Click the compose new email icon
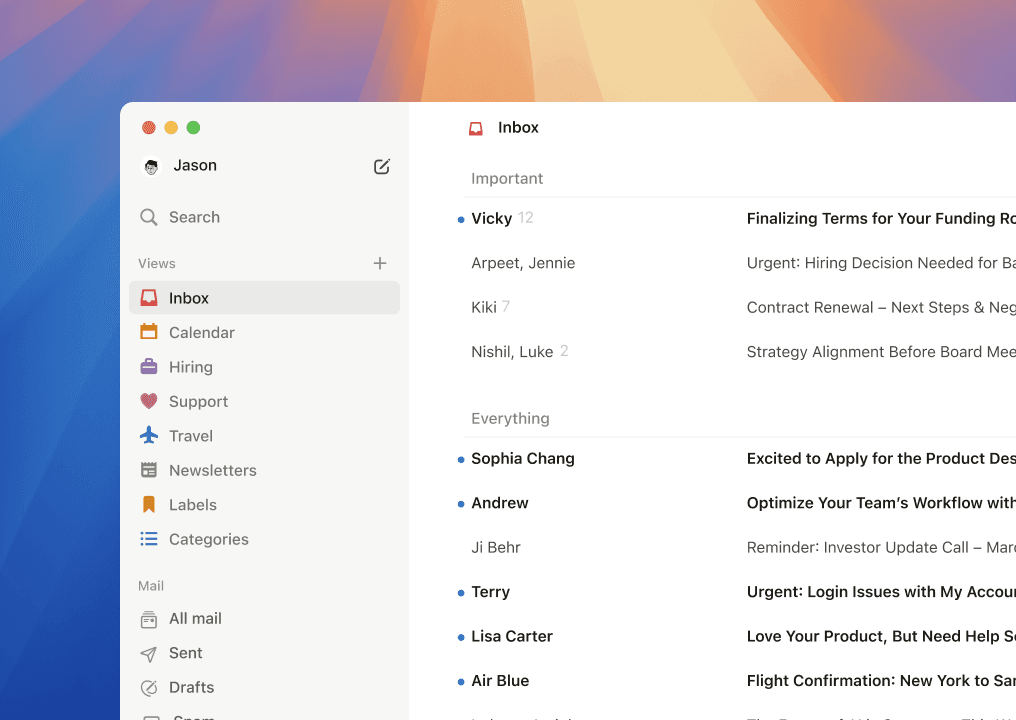The image size is (1016, 720). pyautogui.click(x=381, y=167)
